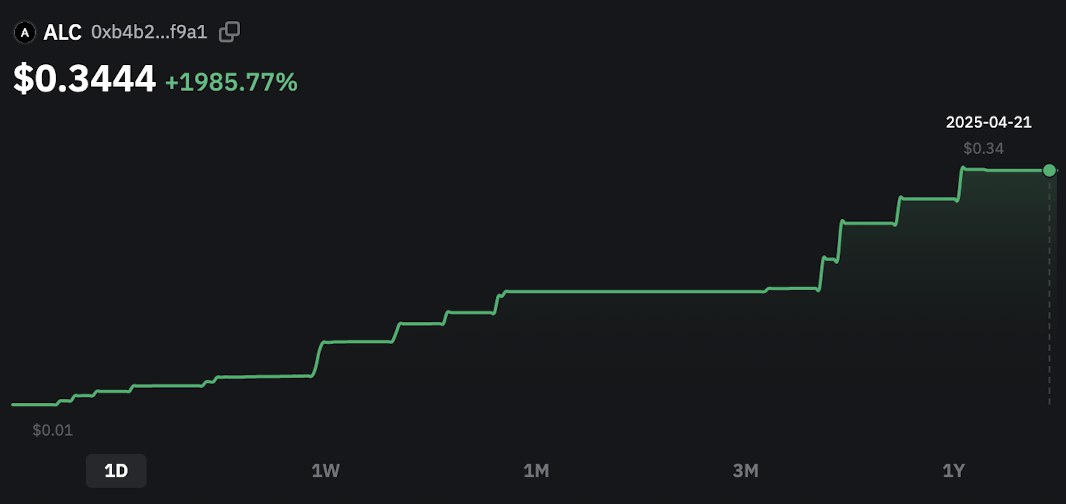
Task: Click the +1985.77% change figure
Action: [x=231, y=82]
